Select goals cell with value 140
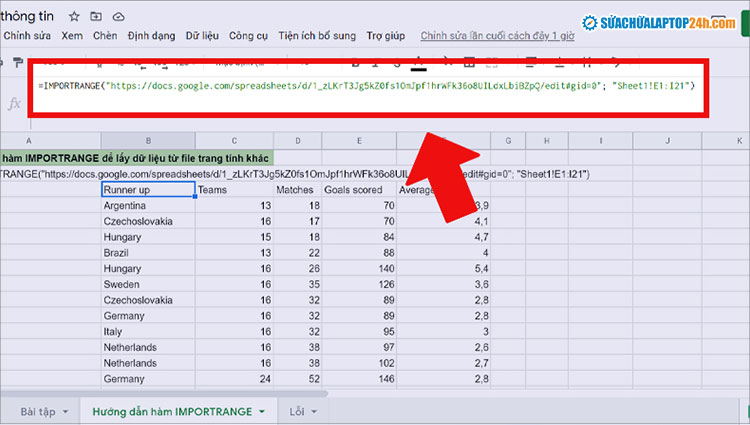Viewport: 750px width, 425px height. point(359,269)
